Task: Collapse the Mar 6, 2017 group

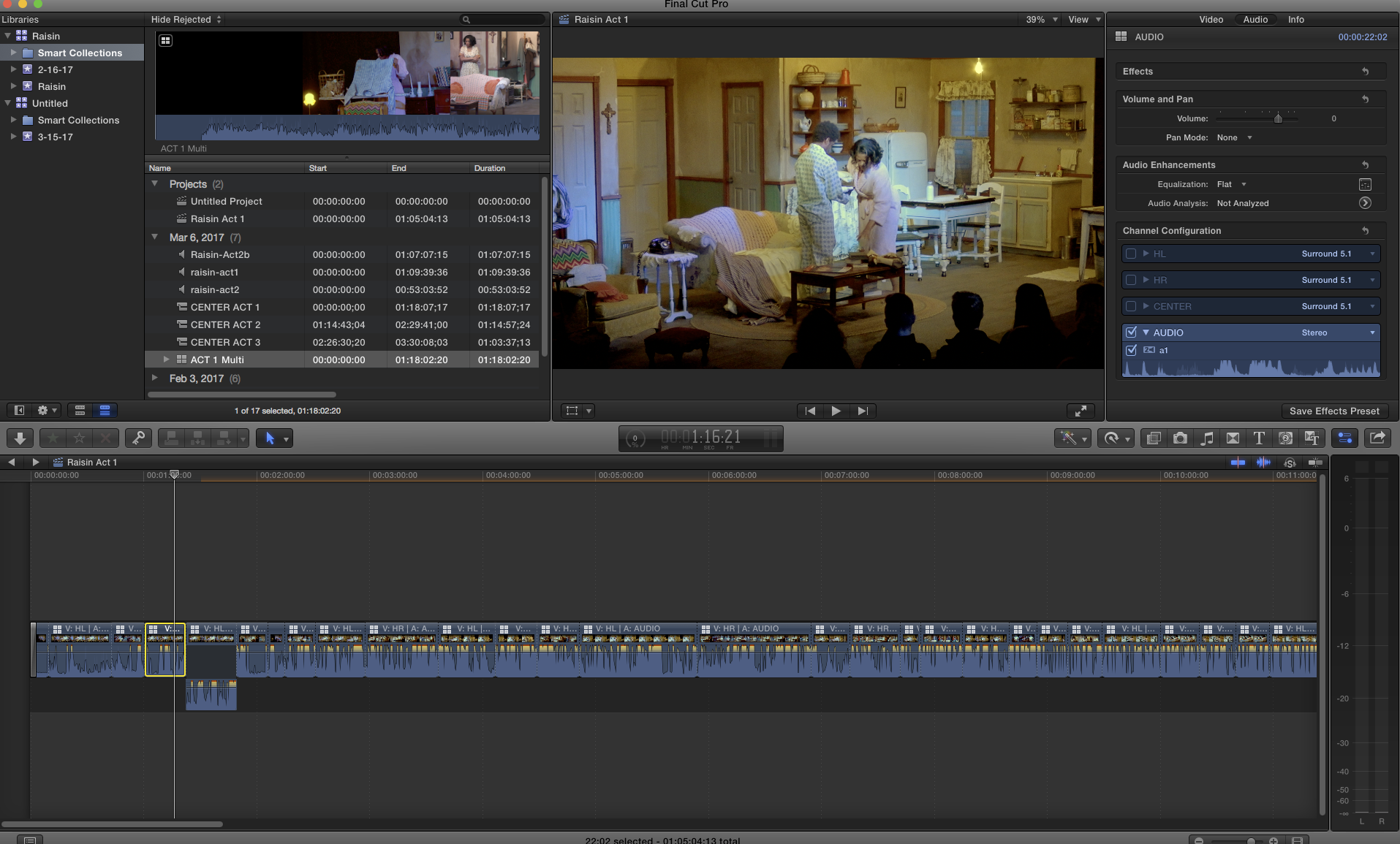Action: [155, 237]
